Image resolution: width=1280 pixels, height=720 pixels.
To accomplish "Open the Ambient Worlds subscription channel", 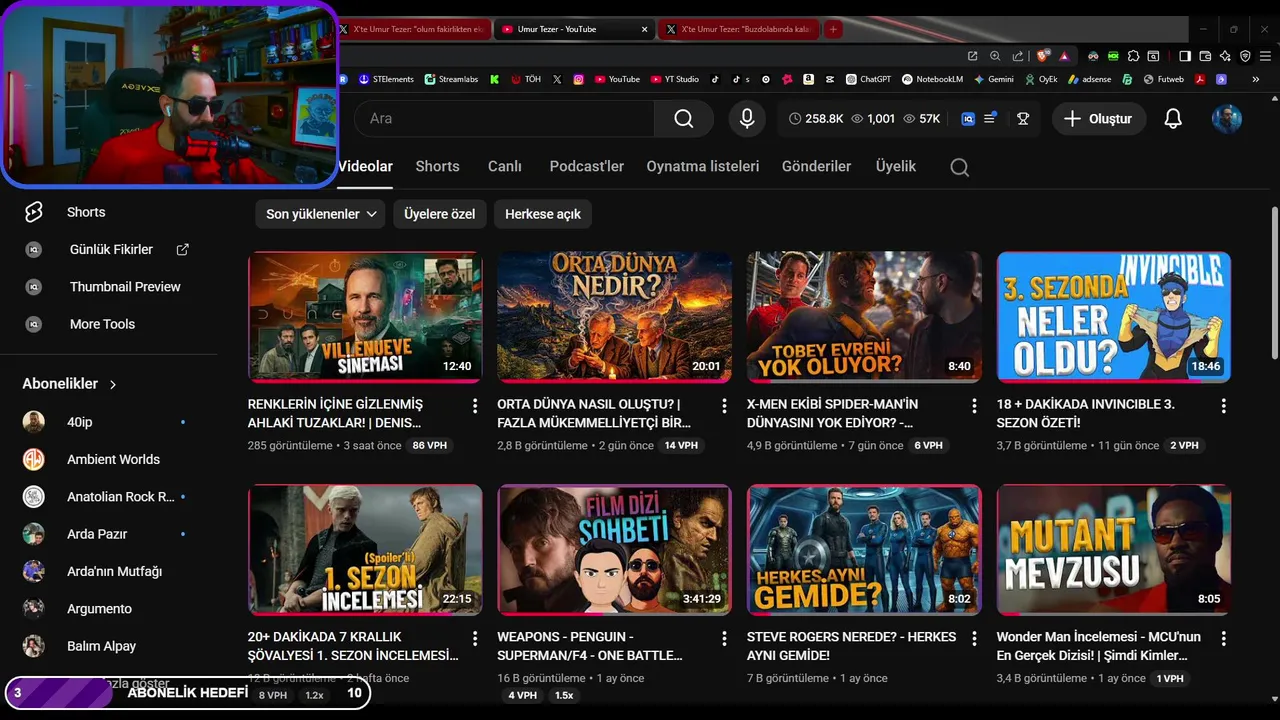I will 113,459.
